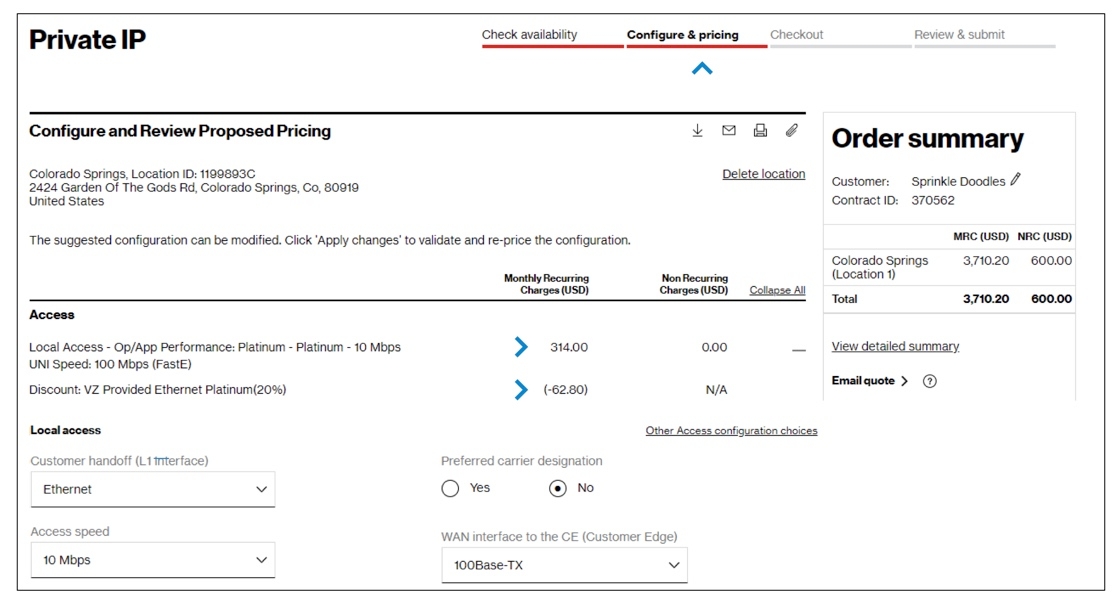Click the help question mark icon

(x=930, y=381)
